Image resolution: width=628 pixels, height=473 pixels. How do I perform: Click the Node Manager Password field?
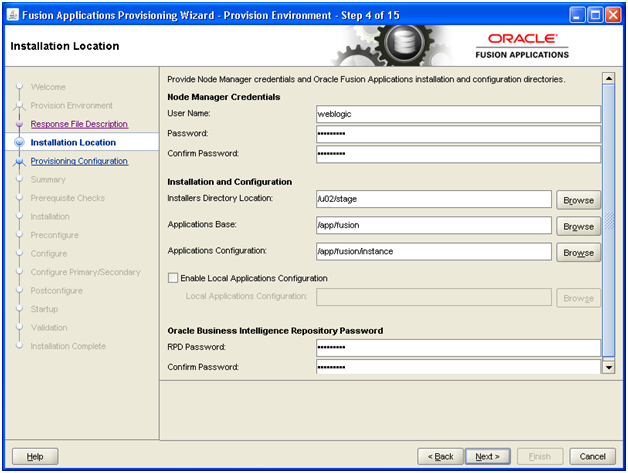(458, 134)
